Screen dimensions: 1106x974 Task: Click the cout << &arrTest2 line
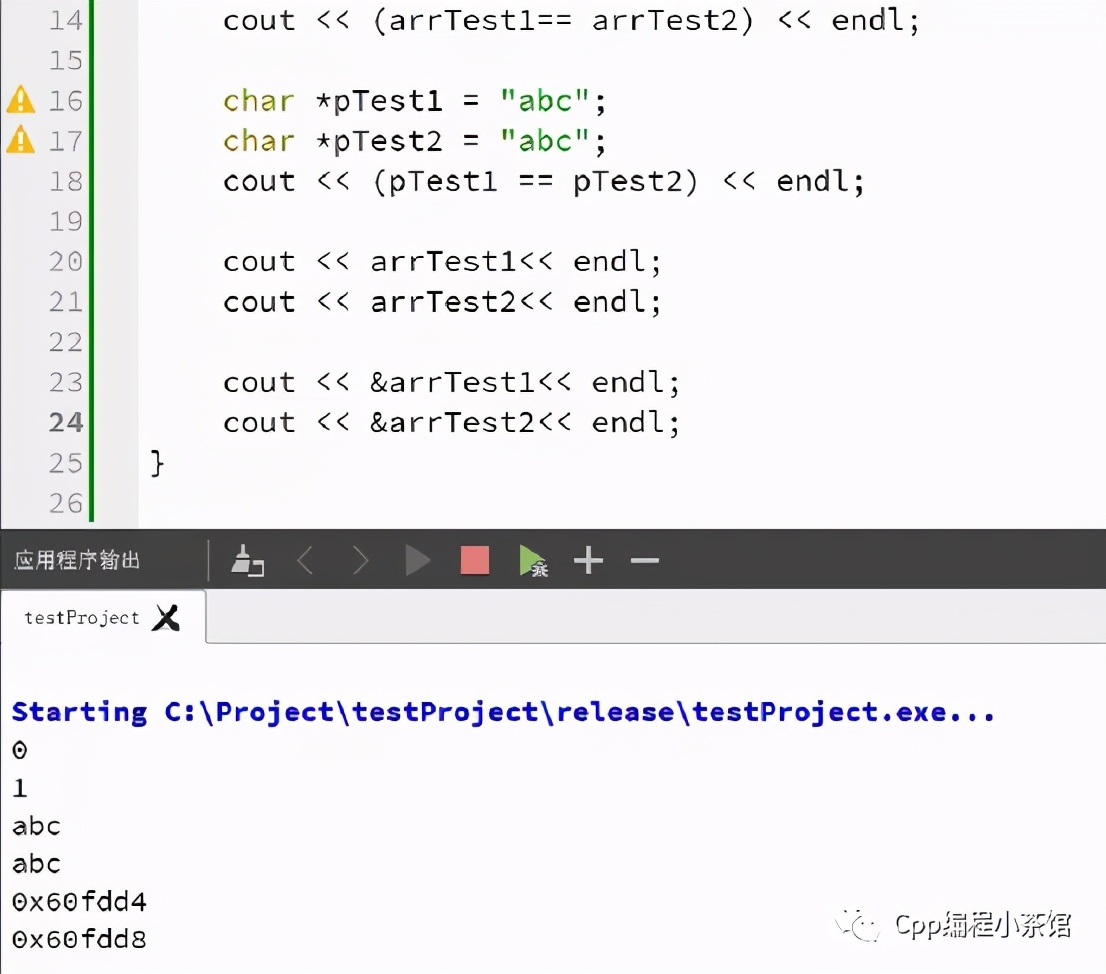pos(451,422)
